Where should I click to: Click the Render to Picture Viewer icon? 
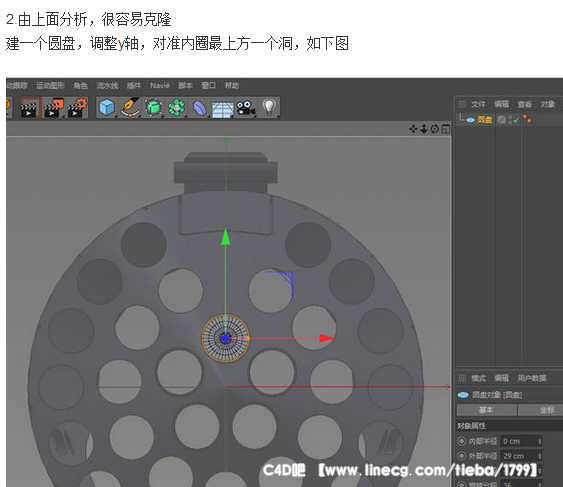pos(54,107)
